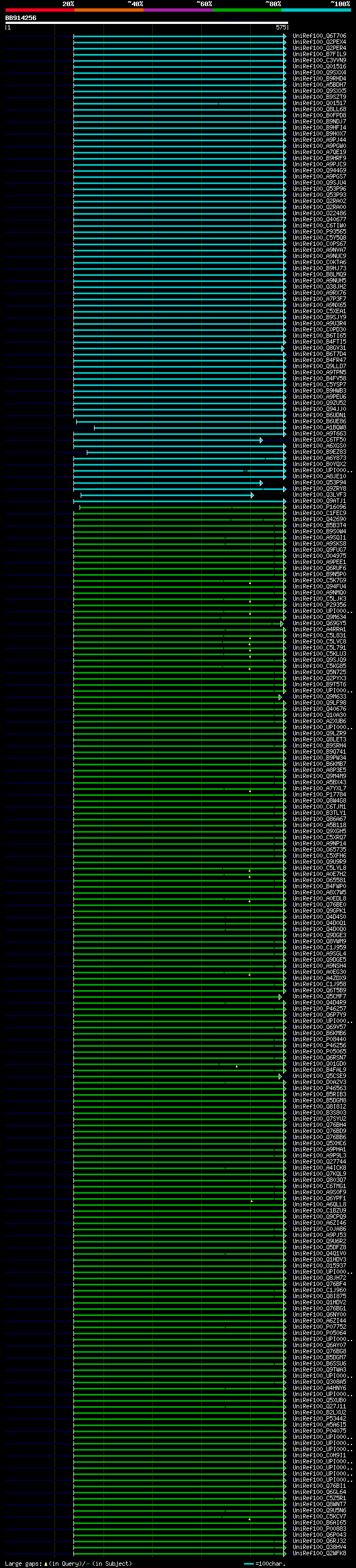Screen dimensions: 356x1568
Task: Select the UniRef100_A7P3F7 label
Action: 319,299
